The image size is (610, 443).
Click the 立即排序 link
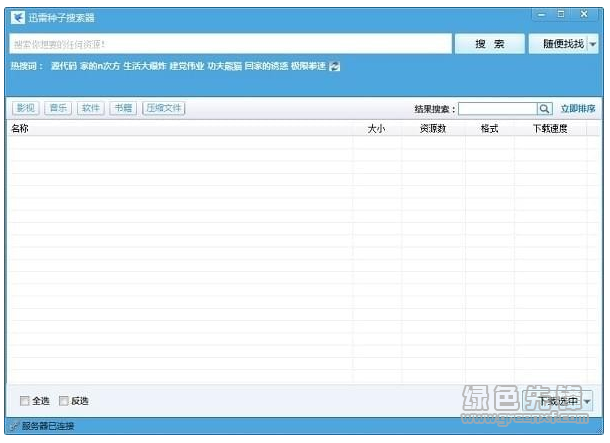pos(578,109)
